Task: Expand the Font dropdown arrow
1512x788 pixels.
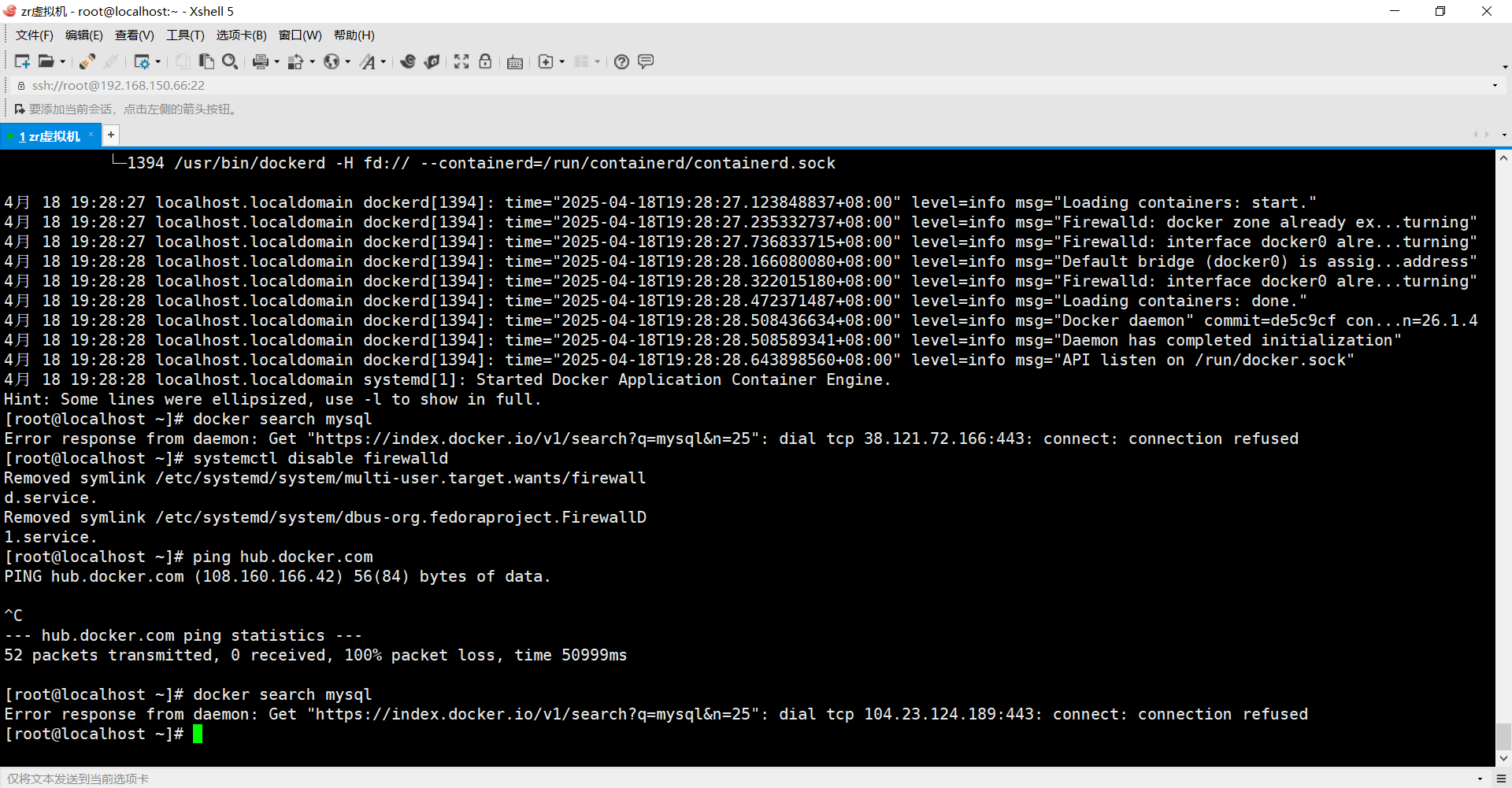Action: click(x=384, y=61)
